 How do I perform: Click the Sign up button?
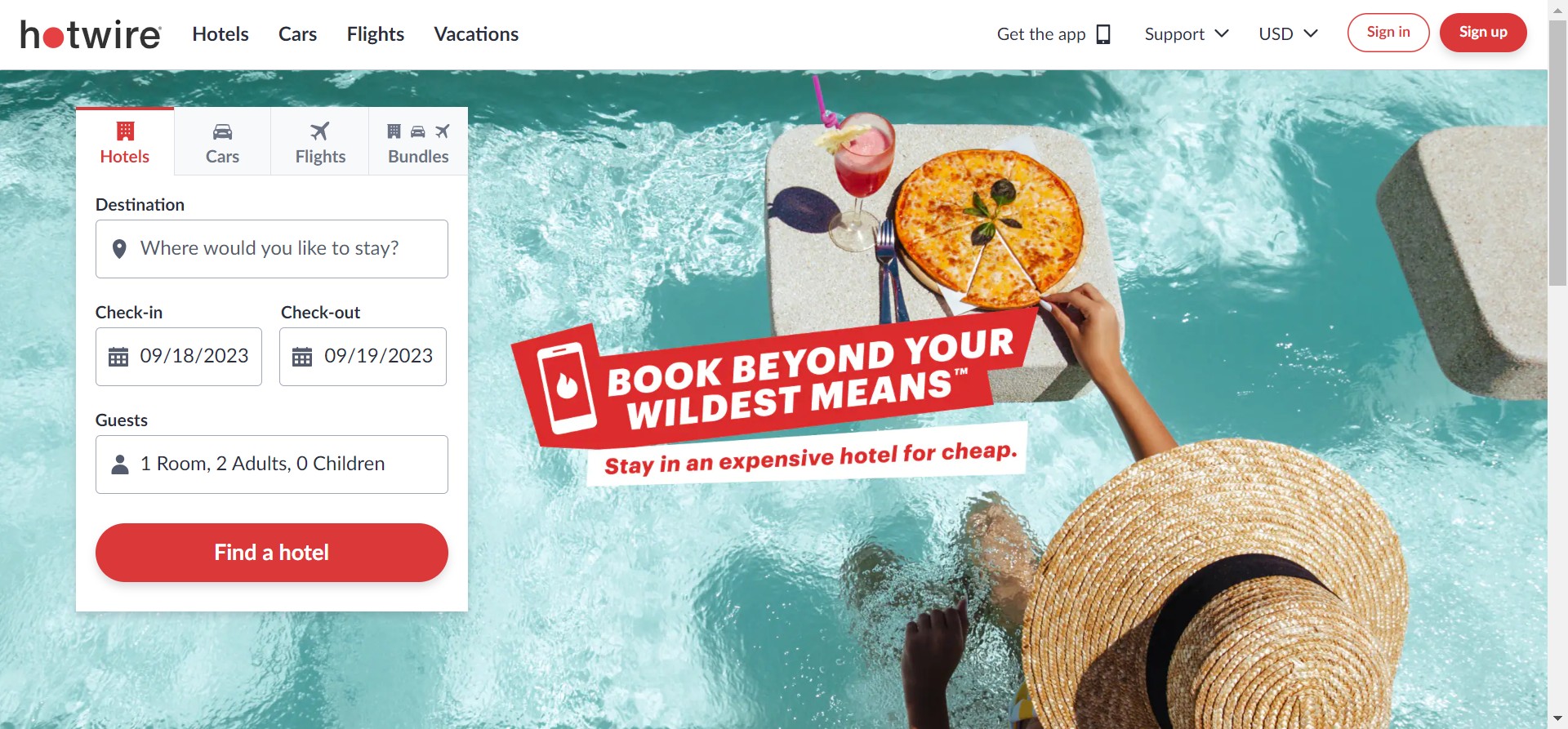[1483, 33]
